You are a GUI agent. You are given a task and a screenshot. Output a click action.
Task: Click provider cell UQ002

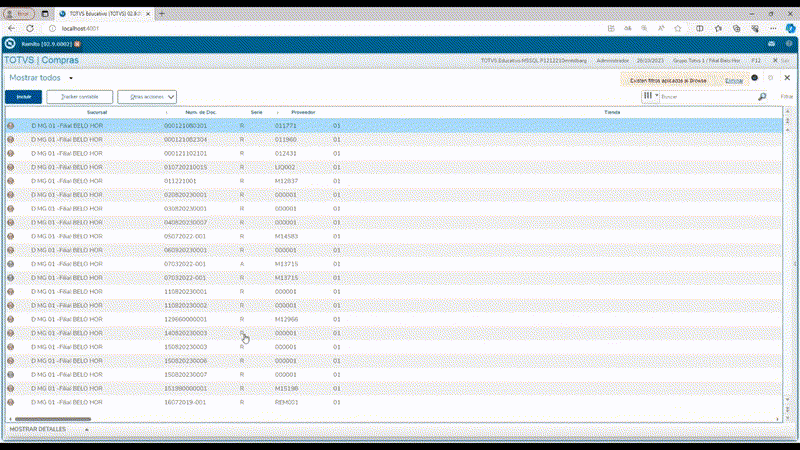tap(285, 167)
